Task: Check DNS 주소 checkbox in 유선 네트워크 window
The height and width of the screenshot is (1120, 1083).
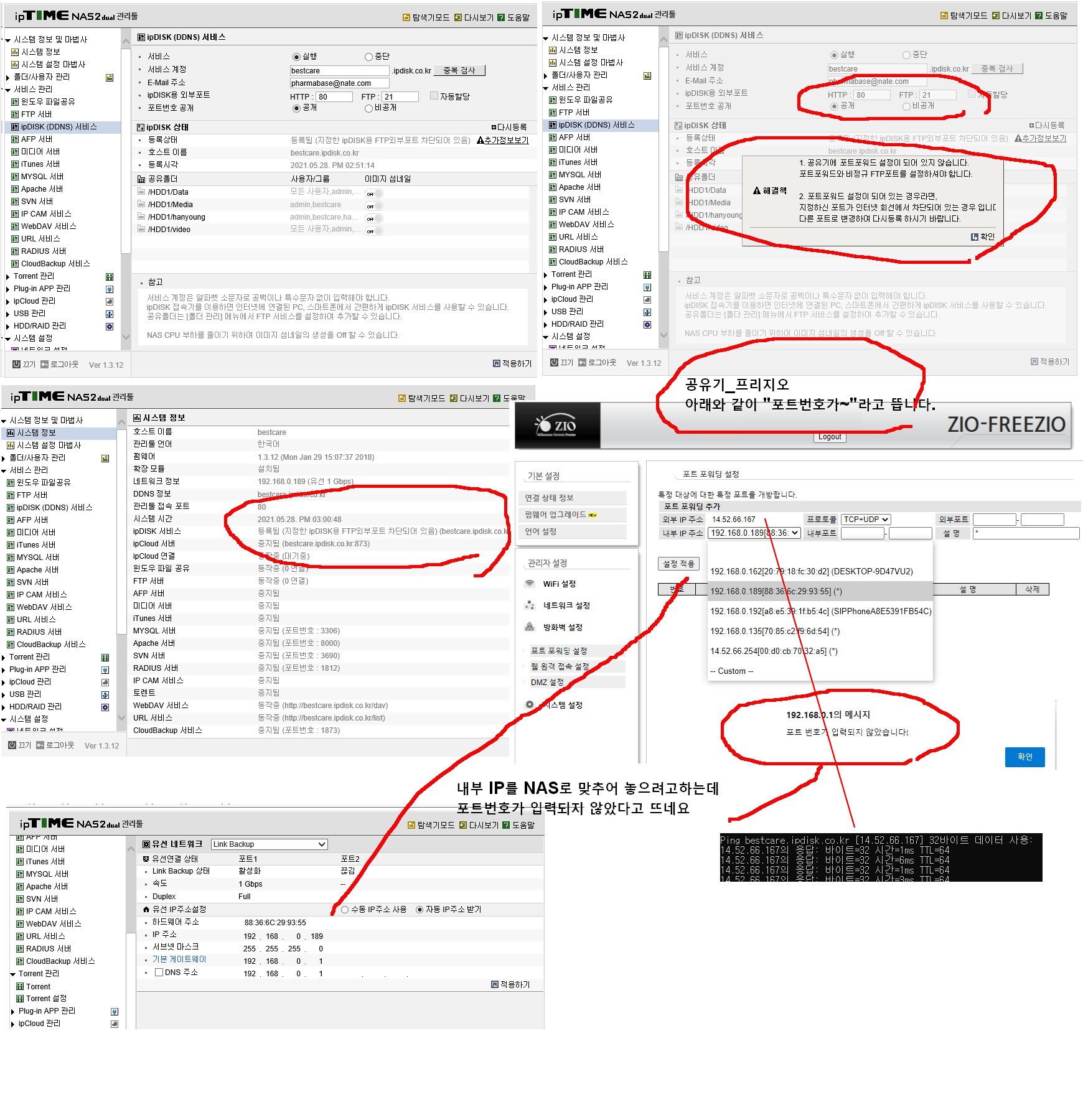Action: [x=159, y=973]
